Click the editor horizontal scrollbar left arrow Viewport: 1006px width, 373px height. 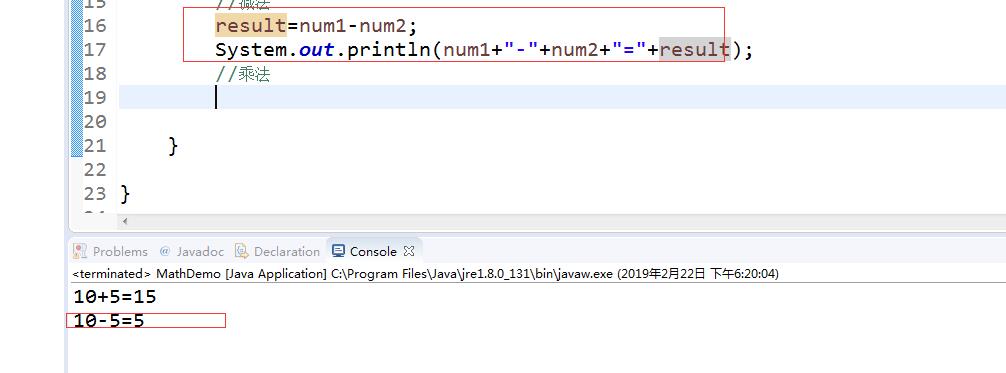(x=124, y=221)
